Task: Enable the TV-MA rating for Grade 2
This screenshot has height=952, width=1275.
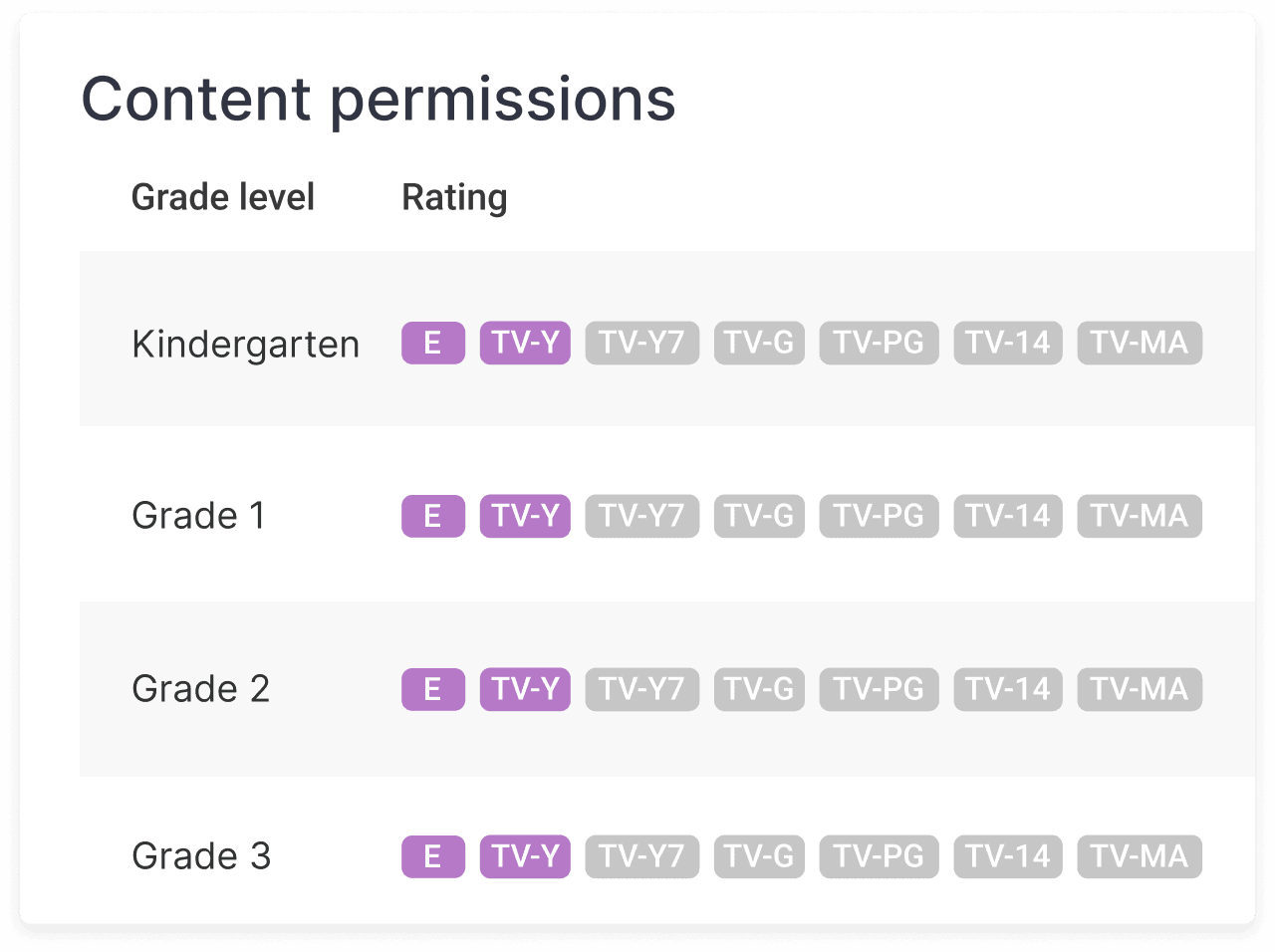Action: click(x=1140, y=689)
